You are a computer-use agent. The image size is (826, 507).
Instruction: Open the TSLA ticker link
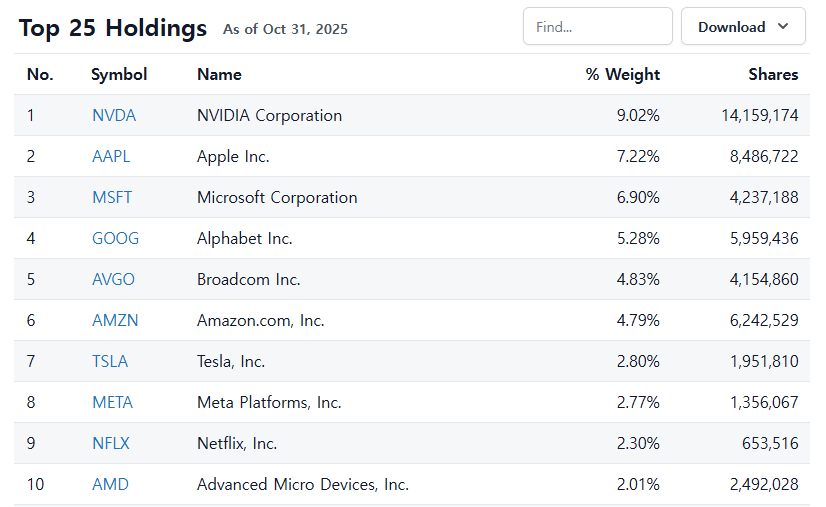tap(110, 361)
